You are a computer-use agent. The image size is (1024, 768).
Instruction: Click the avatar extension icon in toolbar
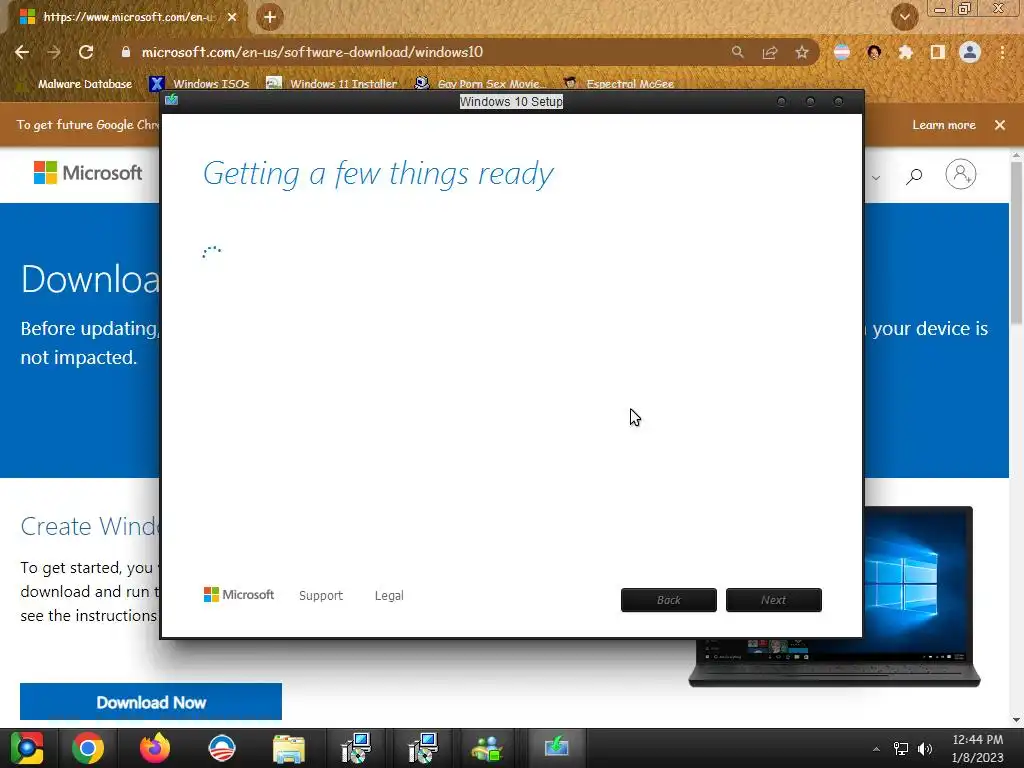(874, 52)
